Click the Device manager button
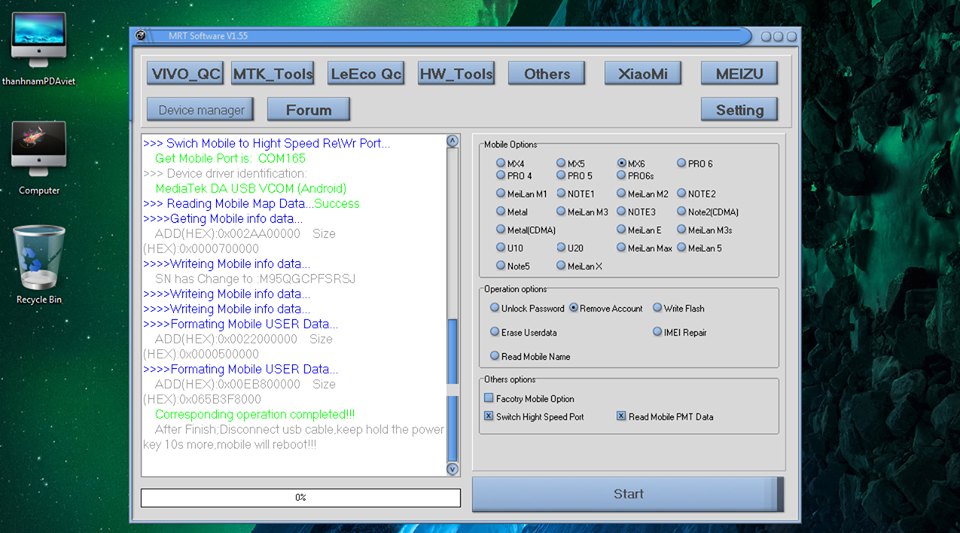The height and width of the screenshot is (533, 960). pyautogui.click(x=200, y=110)
